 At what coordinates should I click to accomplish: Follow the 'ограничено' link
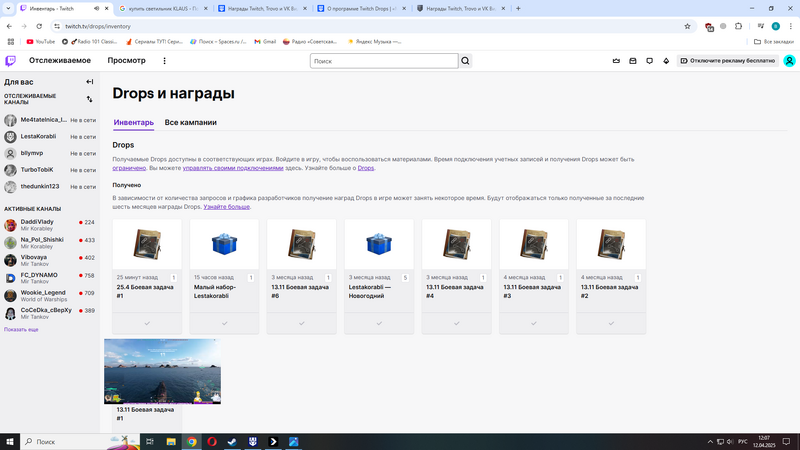pos(129,168)
